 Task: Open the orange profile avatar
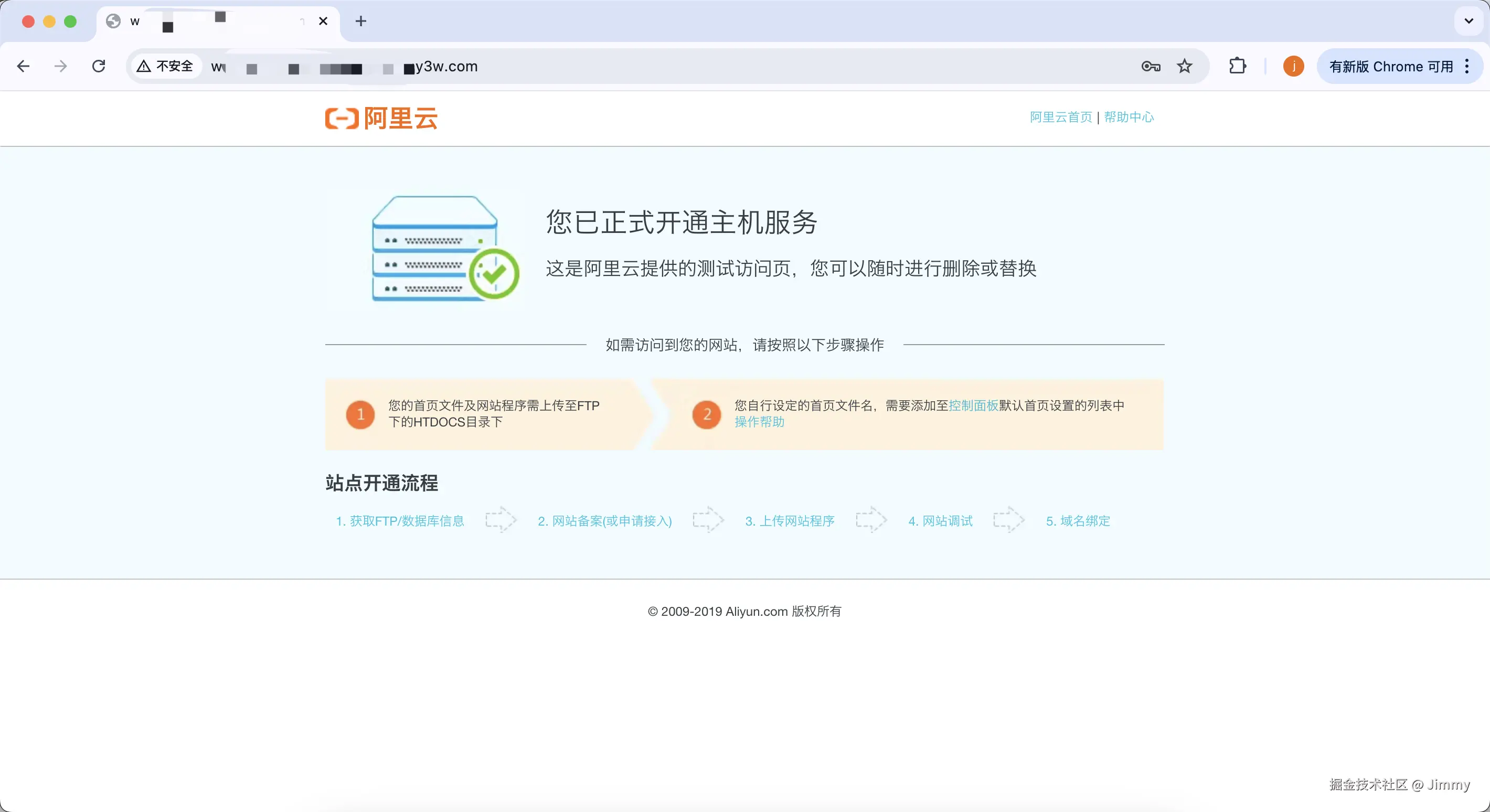point(1293,67)
